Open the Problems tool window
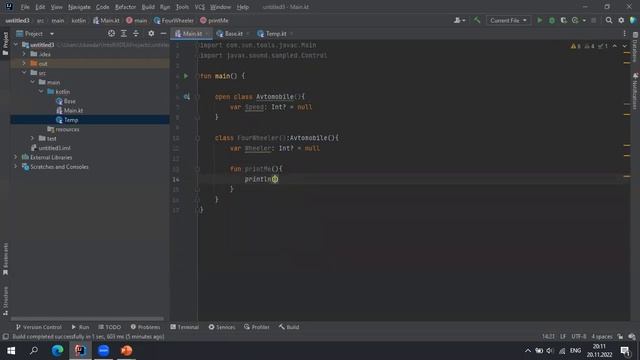This screenshot has height=360, width=640. [145, 327]
